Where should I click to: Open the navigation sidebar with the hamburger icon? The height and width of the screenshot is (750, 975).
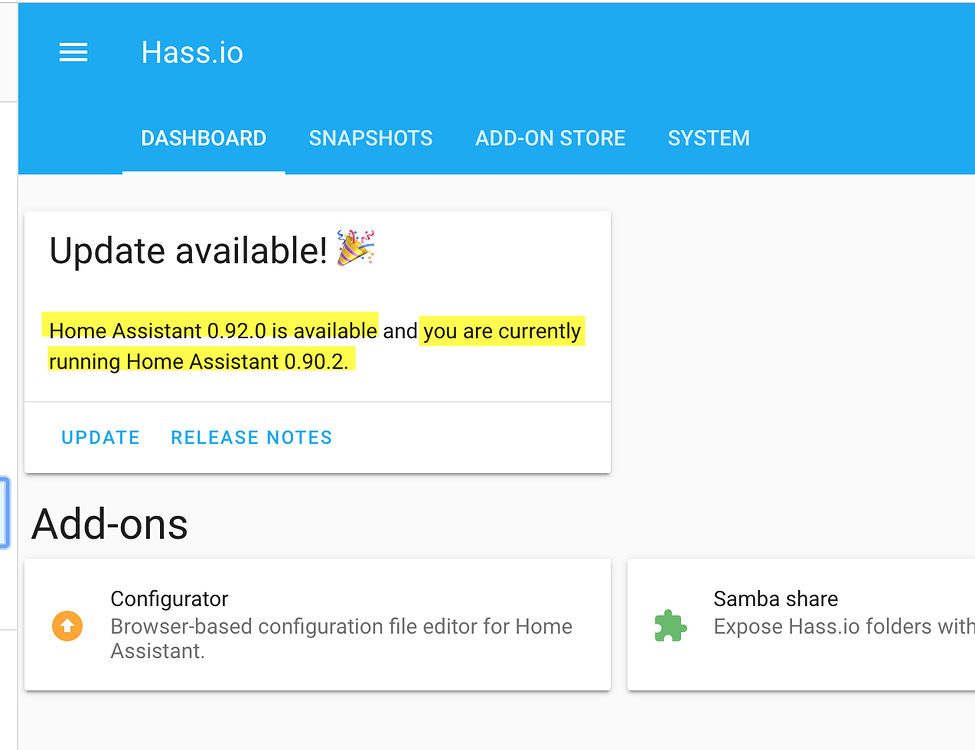73,52
